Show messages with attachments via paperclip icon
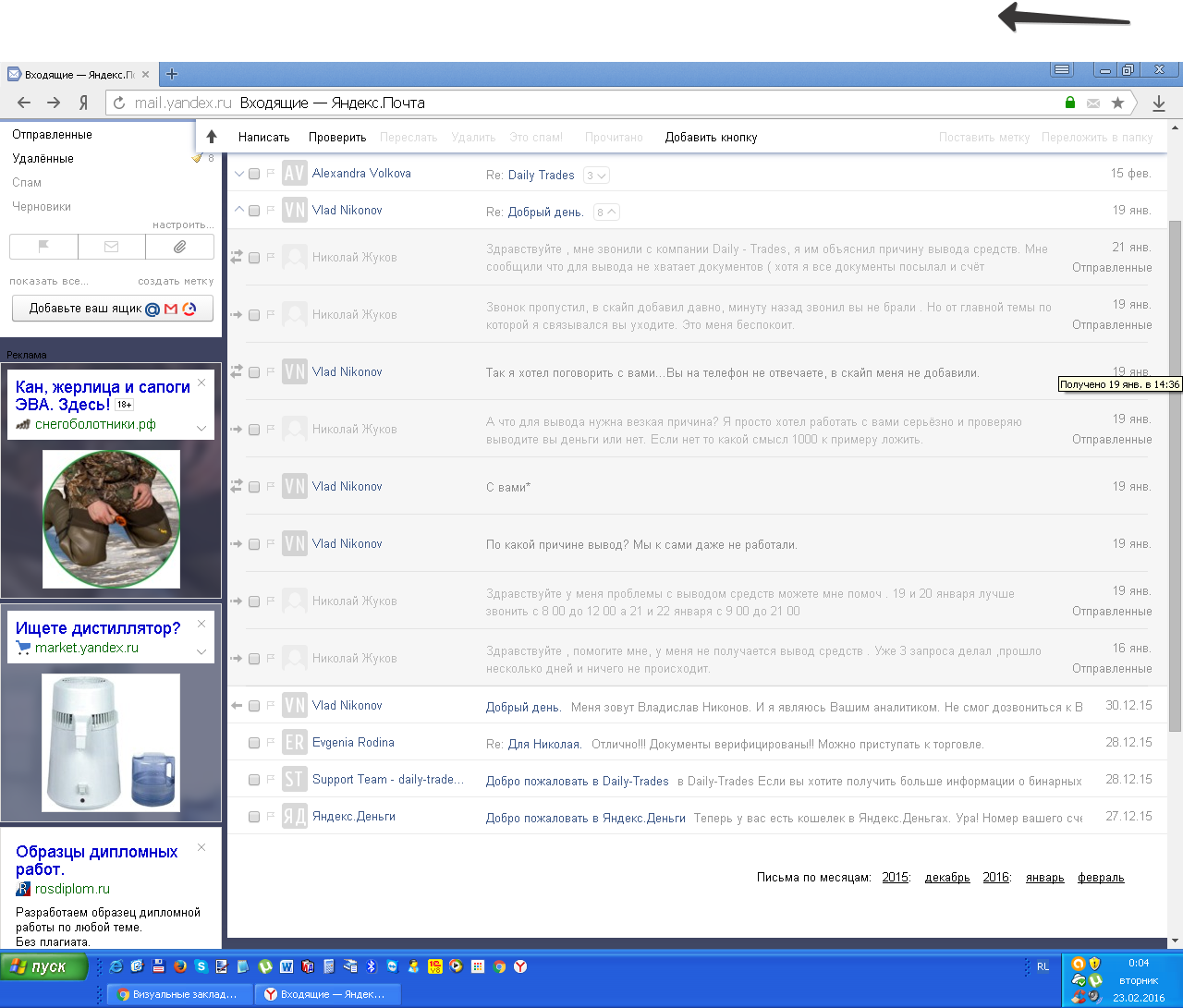1183x1008 pixels. [179, 247]
